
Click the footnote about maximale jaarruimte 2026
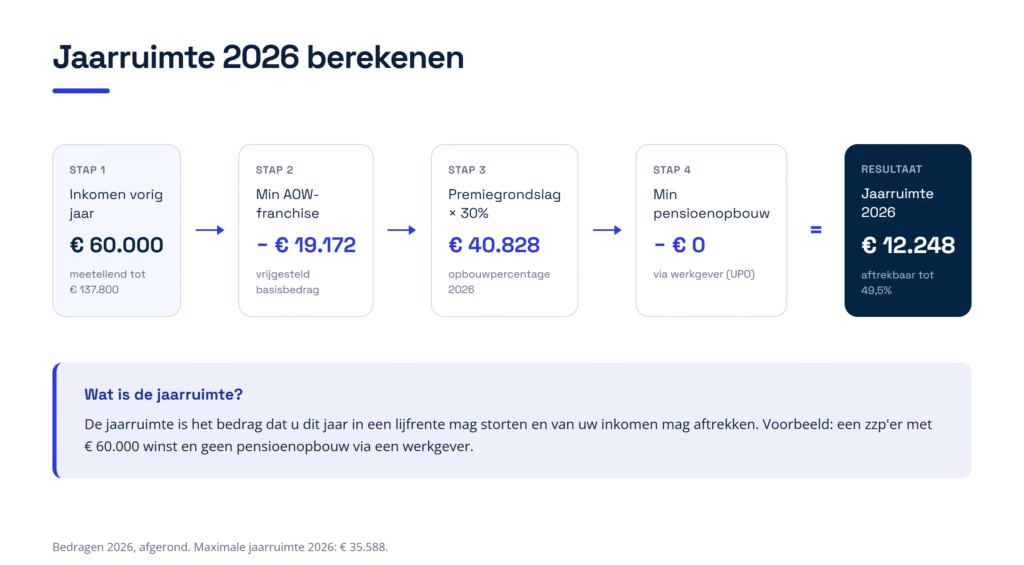[220, 547]
